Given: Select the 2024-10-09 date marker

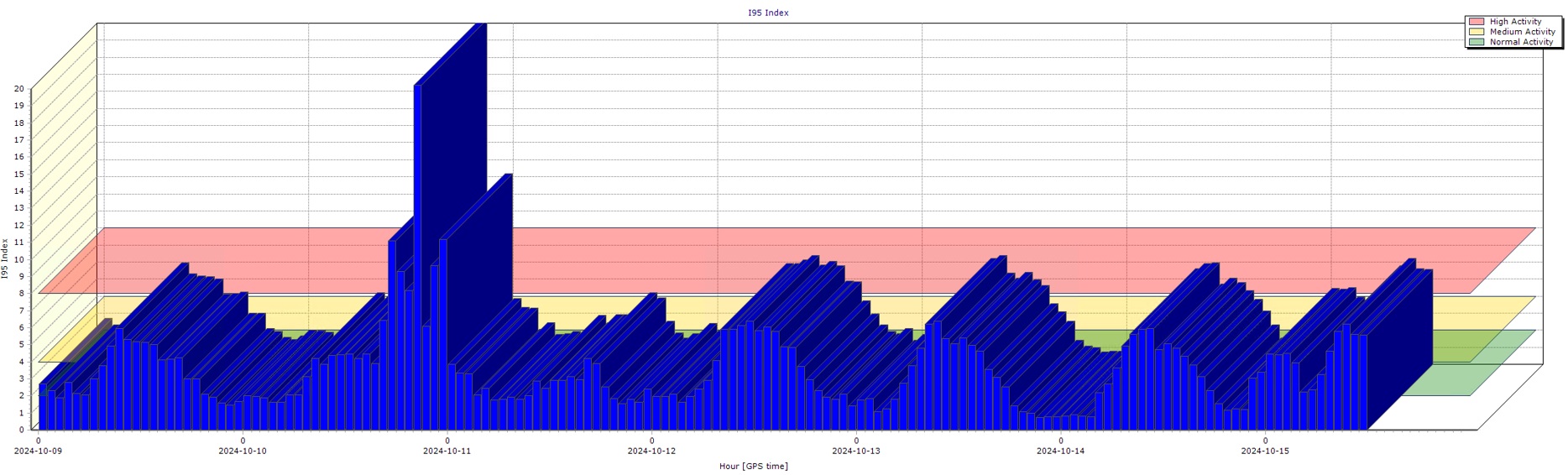Looking at the screenshot, I should coord(38,451).
